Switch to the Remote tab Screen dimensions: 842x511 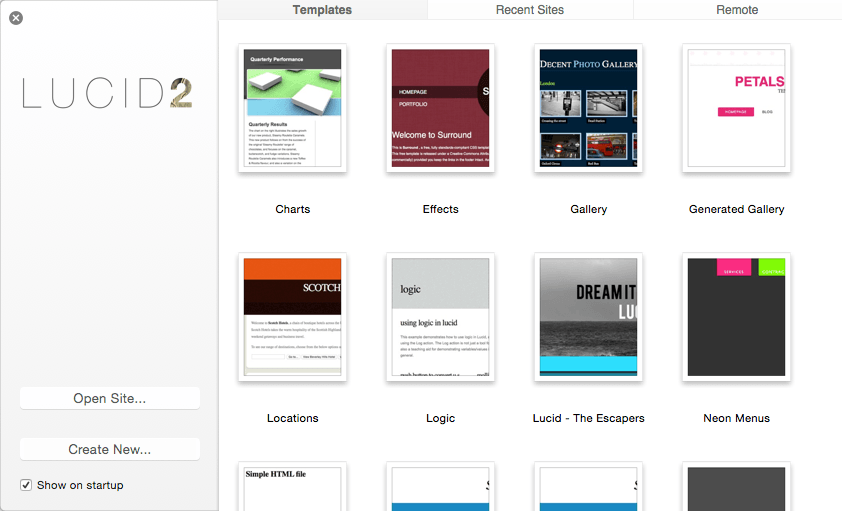pos(737,10)
